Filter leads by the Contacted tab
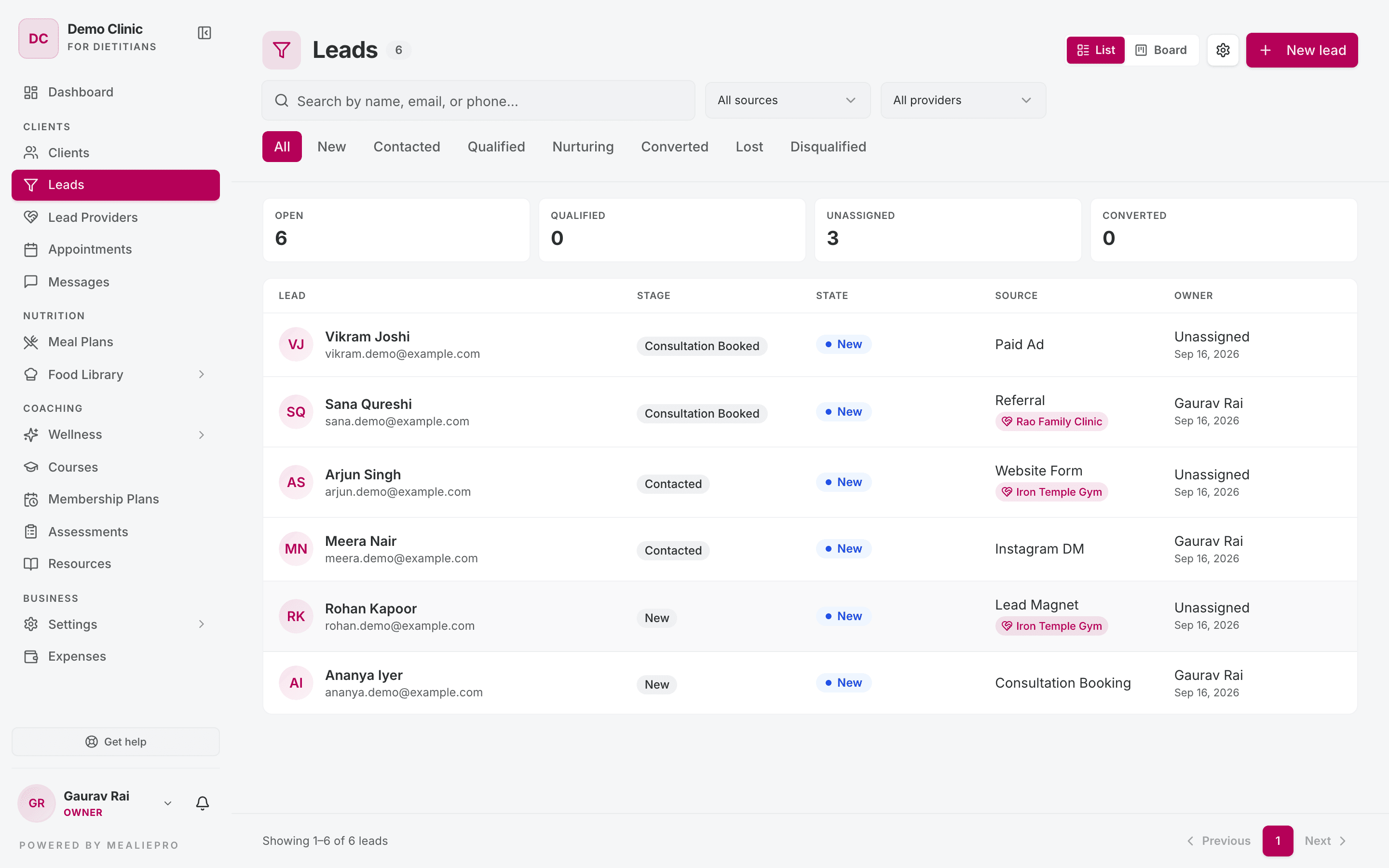Screen dimensions: 1389x868 click(407, 147)
